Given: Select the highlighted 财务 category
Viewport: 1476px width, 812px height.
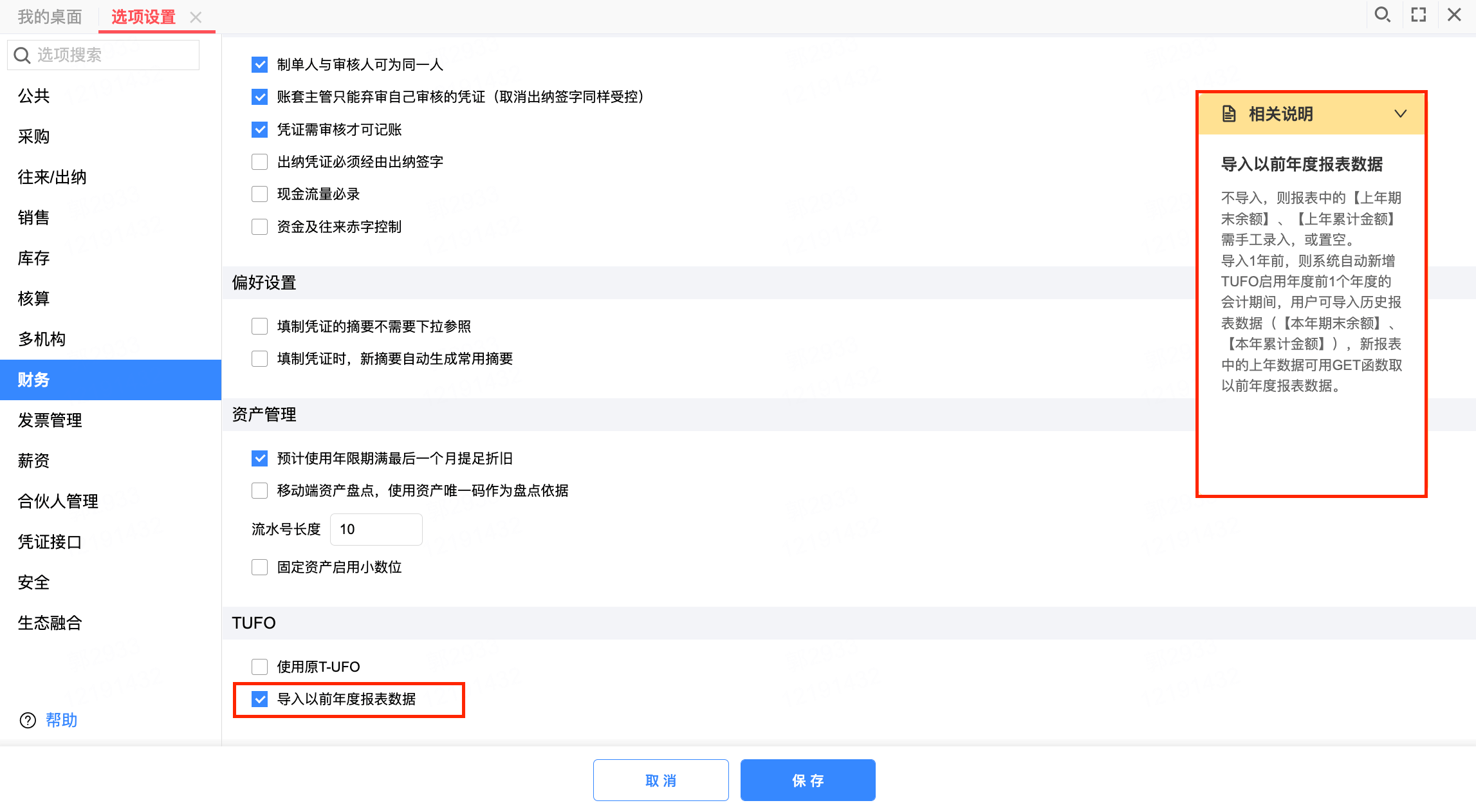Looking at the screenshot, I should [x=111, y=380].
